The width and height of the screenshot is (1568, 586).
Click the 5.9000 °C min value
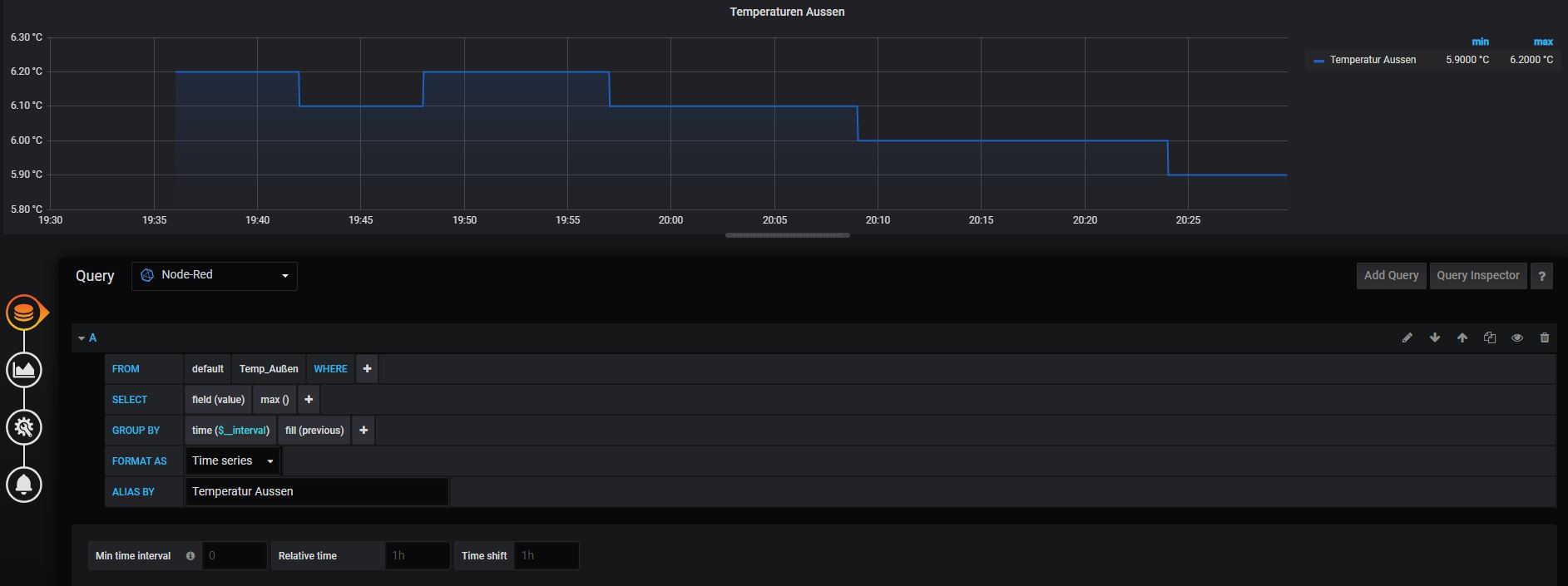click(1467, 60)
